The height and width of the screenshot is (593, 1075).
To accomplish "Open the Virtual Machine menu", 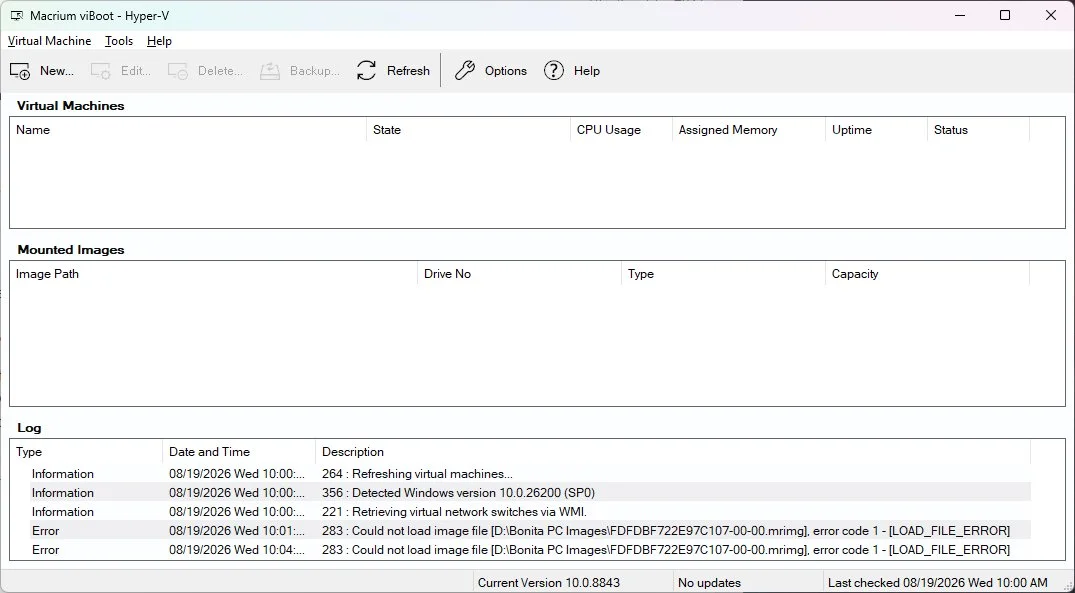I will 49,41.
